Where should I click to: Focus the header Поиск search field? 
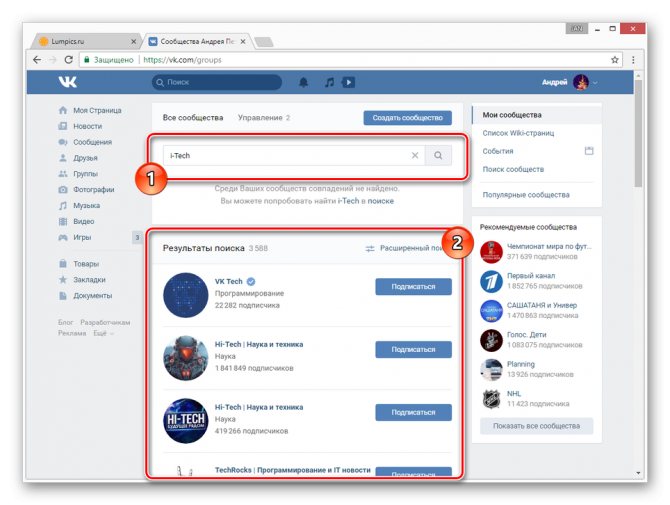pyautogui.click(x=217, y=82)
